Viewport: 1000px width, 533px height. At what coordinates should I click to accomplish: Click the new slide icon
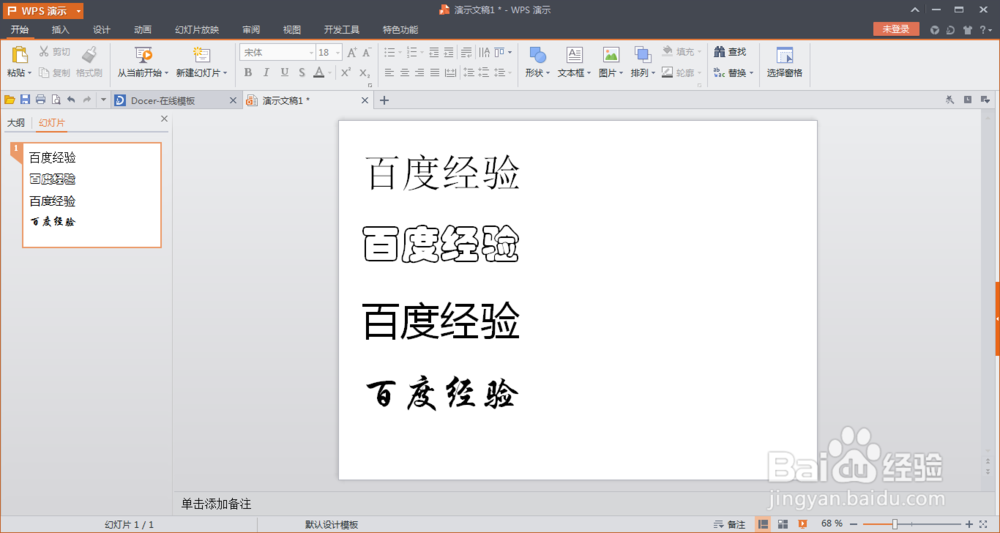point(202,55)
